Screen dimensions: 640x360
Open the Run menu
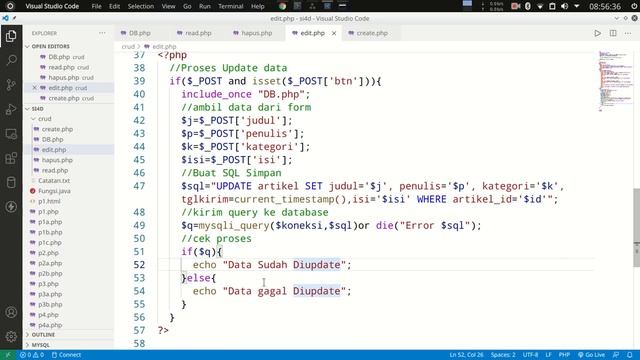click(x=204, y=6)
